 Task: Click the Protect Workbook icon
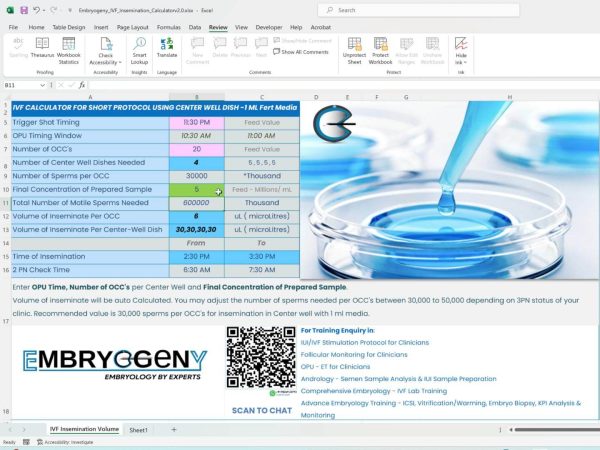[x=381, y=48]
